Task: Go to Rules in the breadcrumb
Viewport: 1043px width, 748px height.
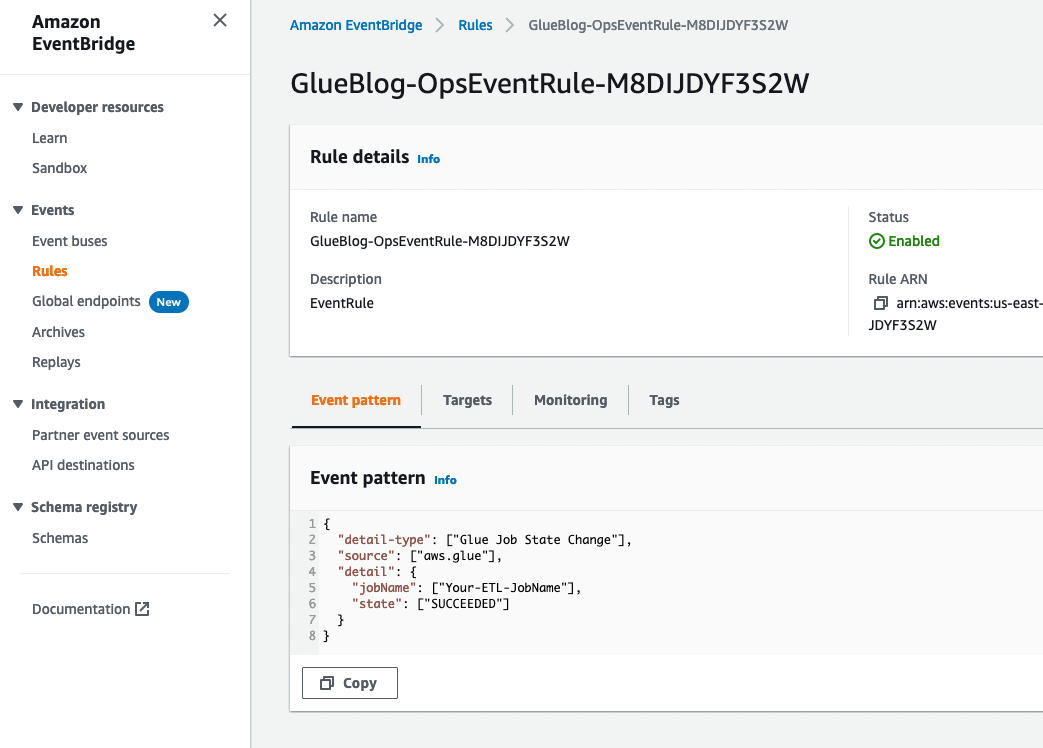Action: [x=475, y=25]
